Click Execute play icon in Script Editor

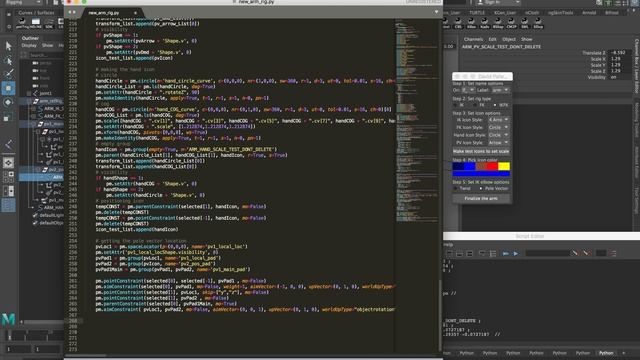(x=516, y=253)
